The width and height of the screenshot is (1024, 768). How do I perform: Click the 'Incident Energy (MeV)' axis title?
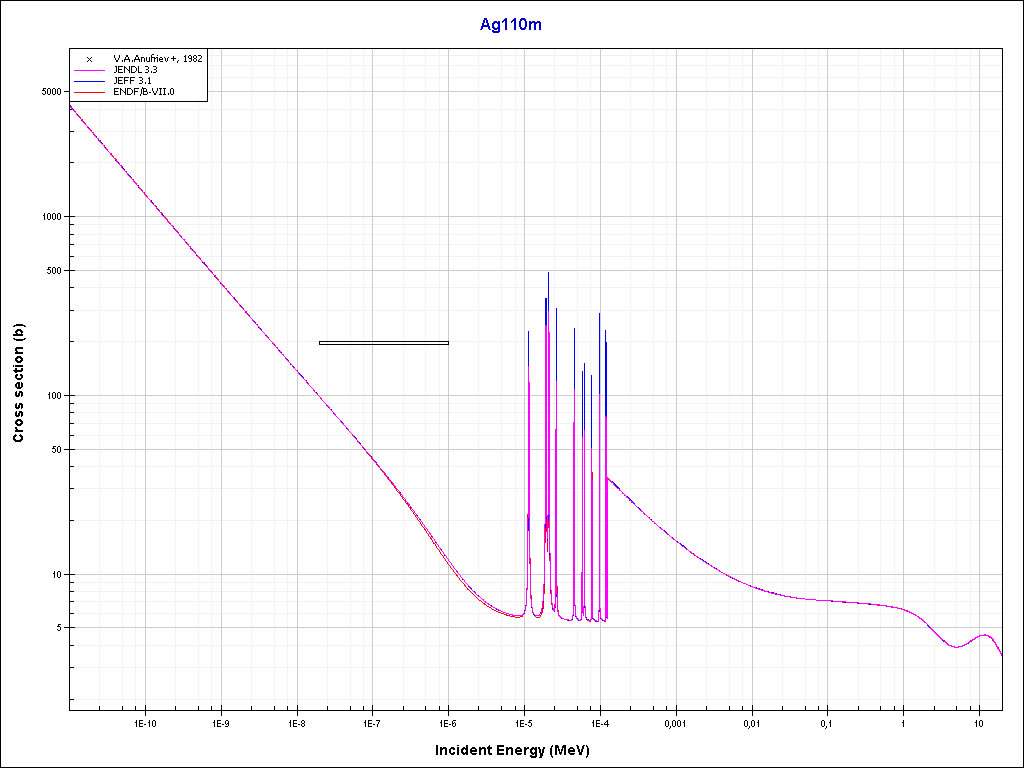[x=519, y=750]
